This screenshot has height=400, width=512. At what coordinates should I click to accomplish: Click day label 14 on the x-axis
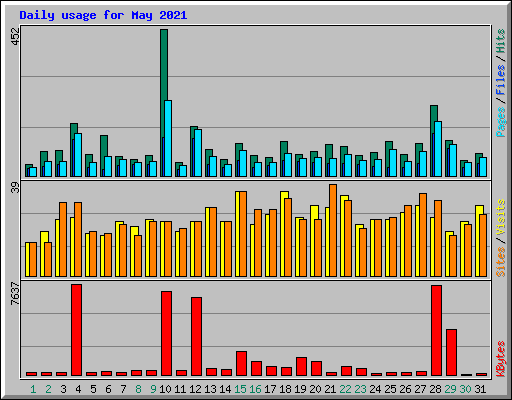[x=225, y=389]
